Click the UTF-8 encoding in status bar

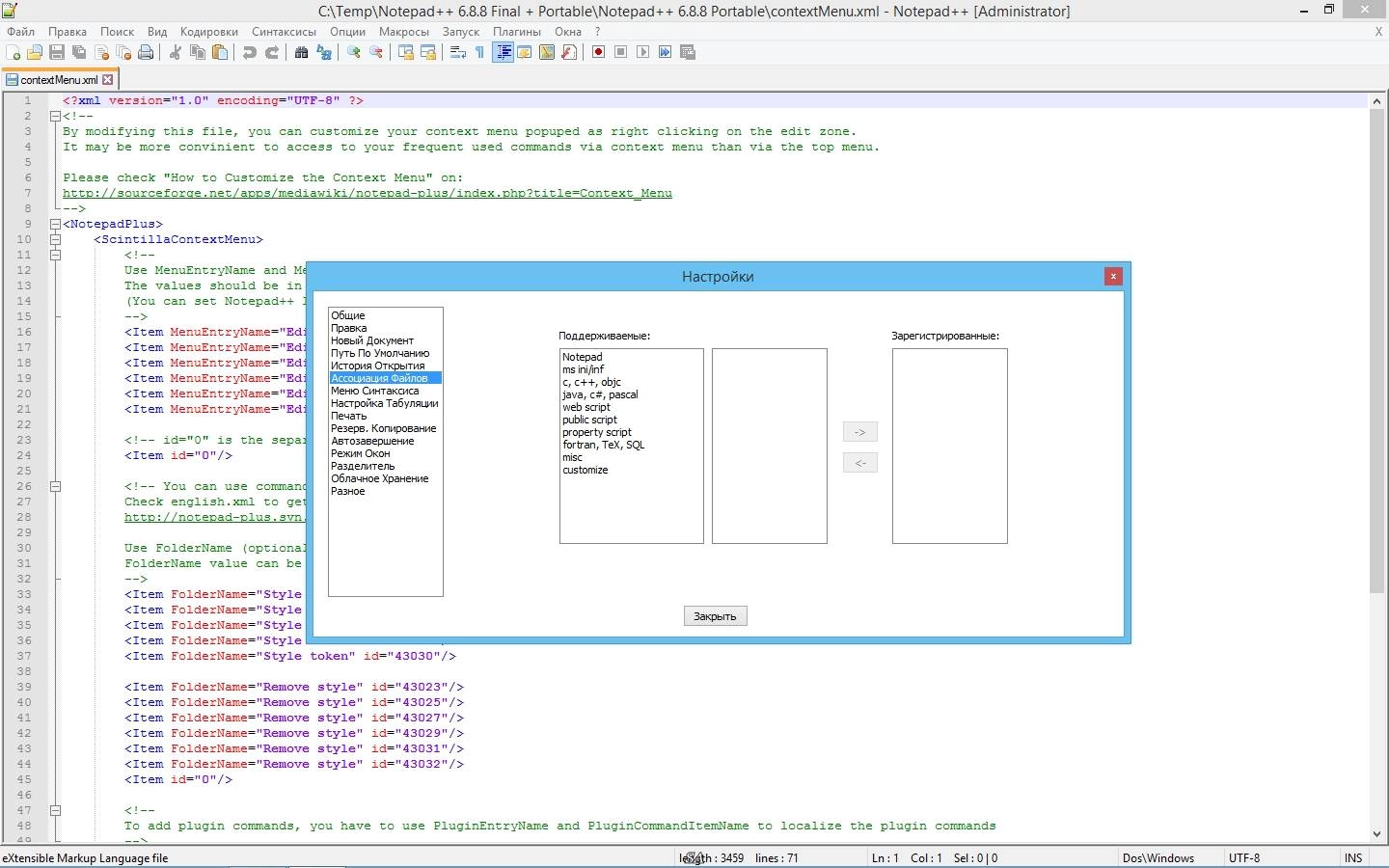[x=1244, y=857]
